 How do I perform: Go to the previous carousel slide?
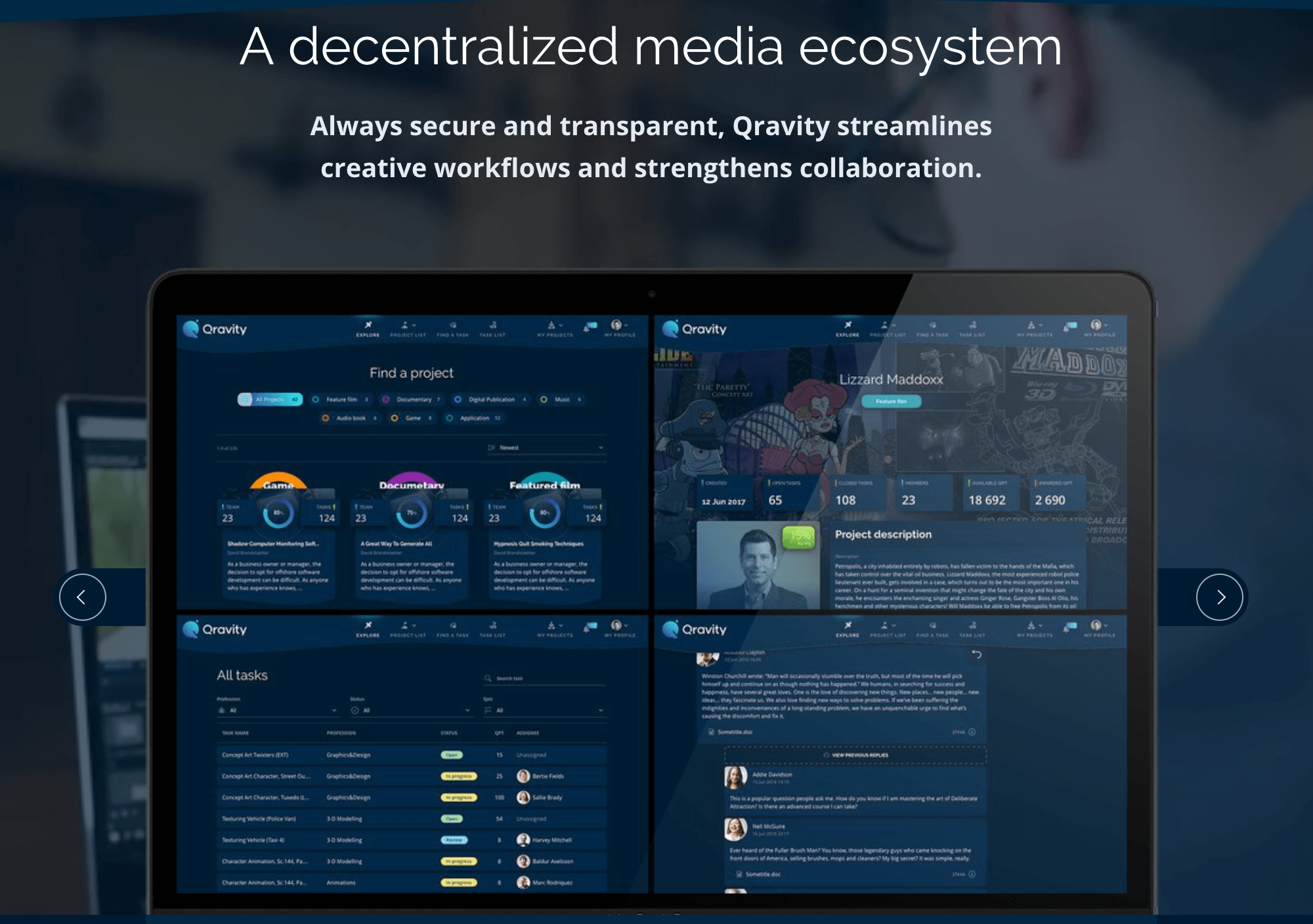coord(82,597)
